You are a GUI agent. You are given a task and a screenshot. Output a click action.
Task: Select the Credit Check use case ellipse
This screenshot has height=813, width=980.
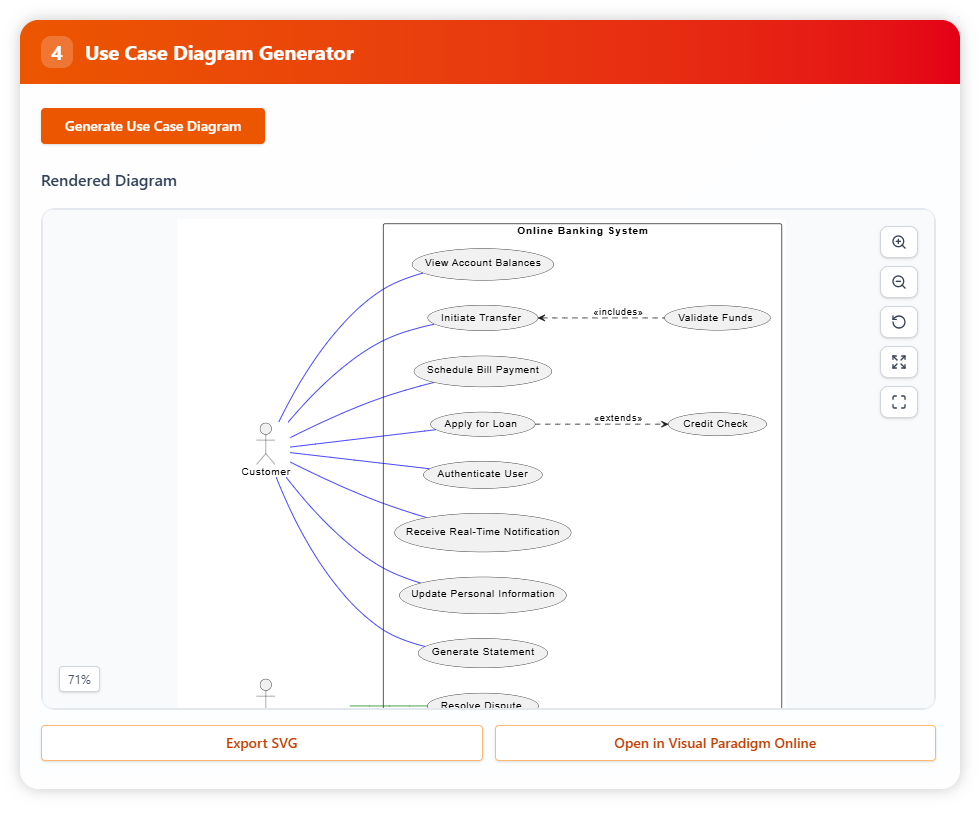(x=715, y=424)
